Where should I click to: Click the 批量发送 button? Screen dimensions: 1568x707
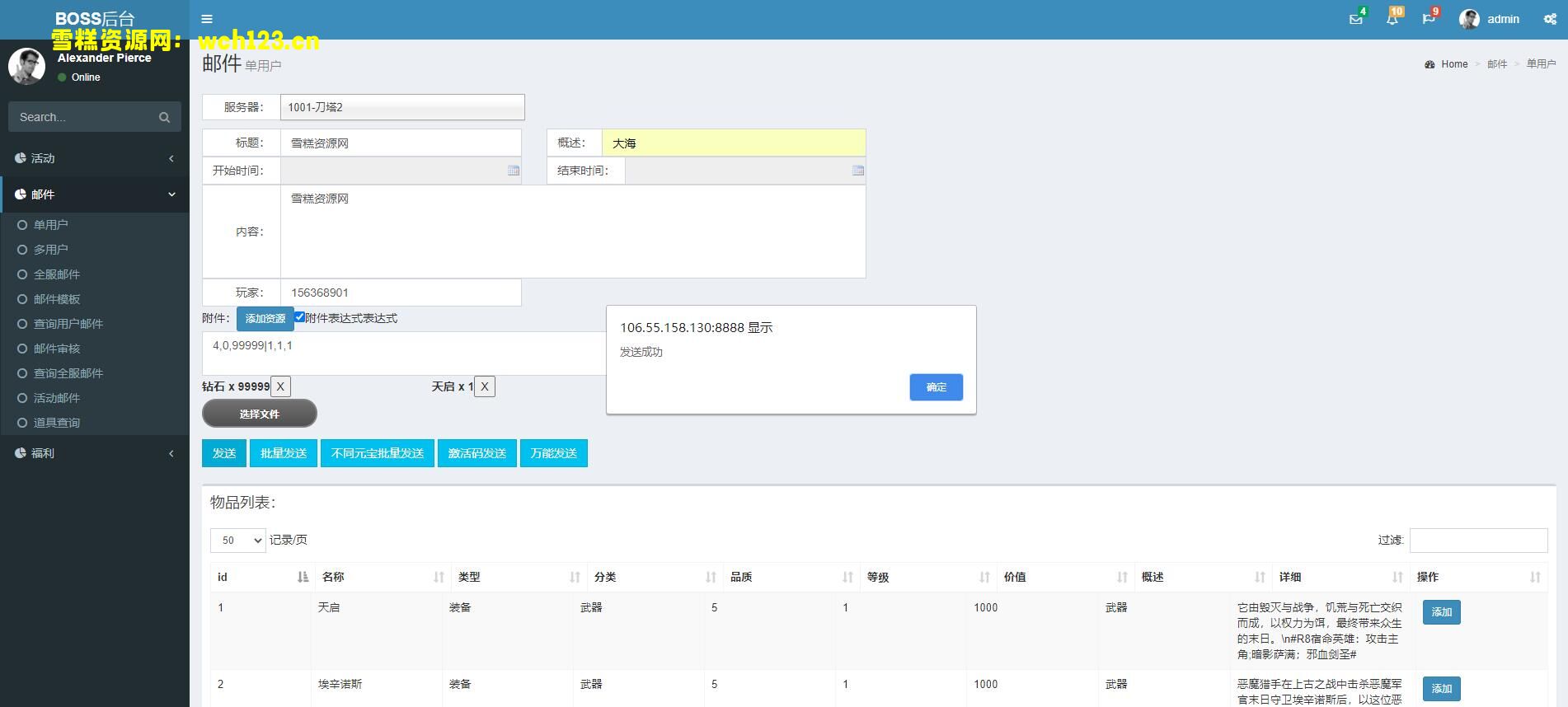[x=284, y=453]
